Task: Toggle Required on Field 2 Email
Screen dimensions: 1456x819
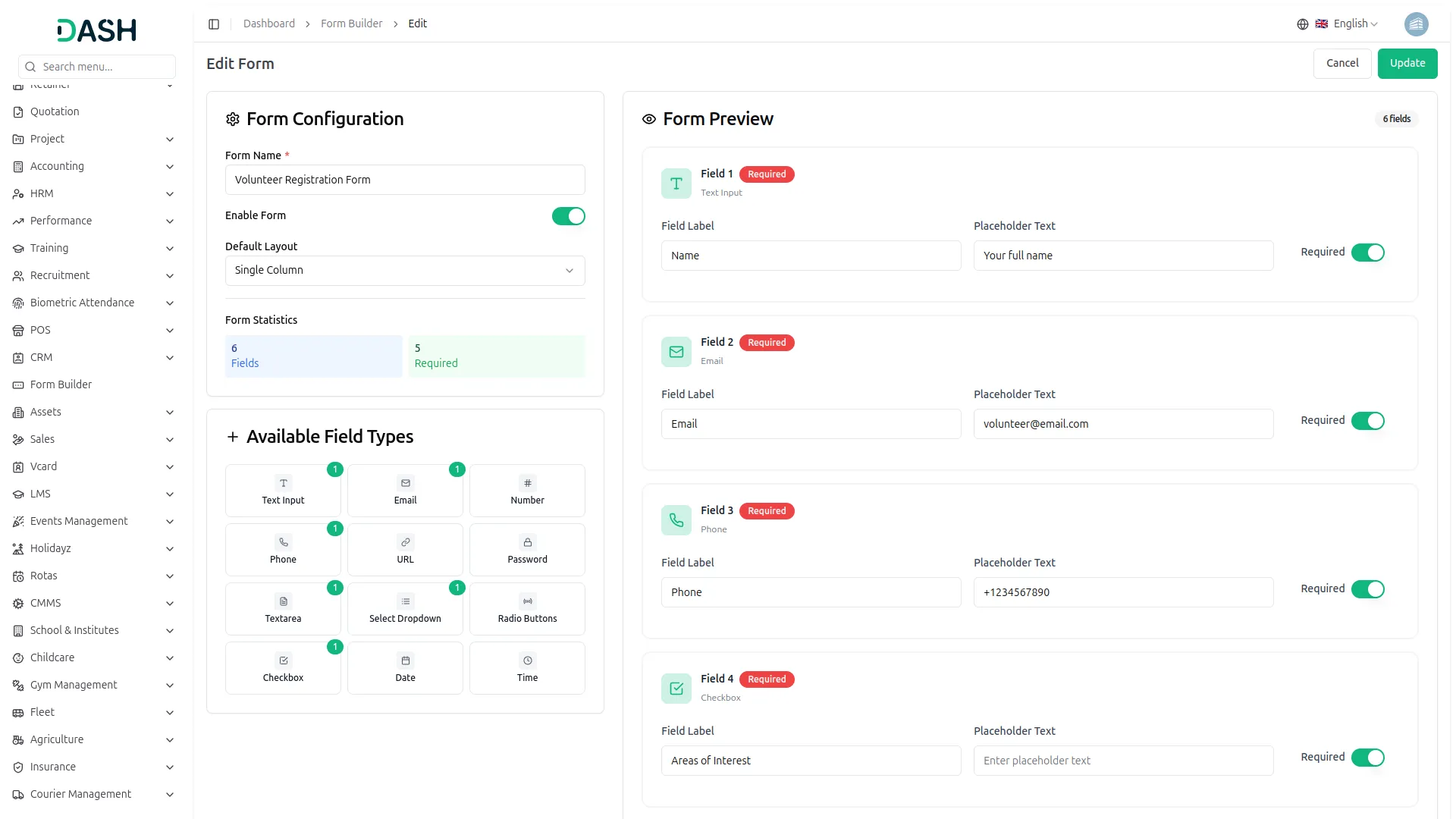Action: tap(1367, 421)
